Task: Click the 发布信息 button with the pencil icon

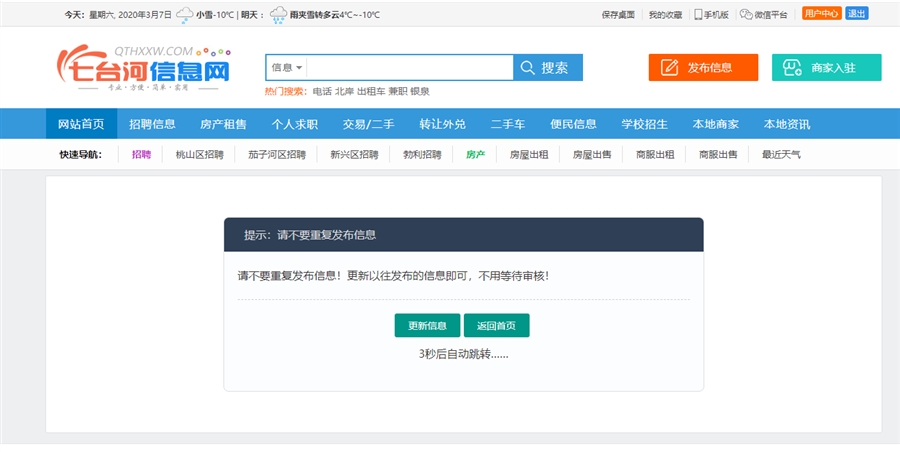Action: [x=703, y=68]
